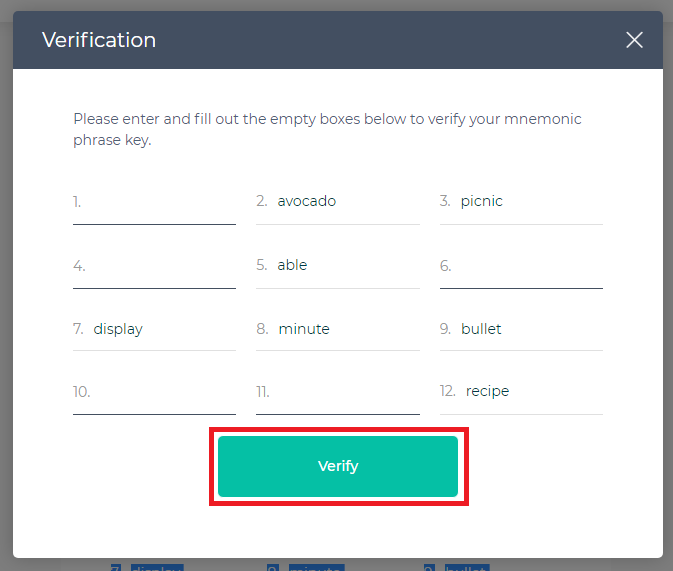Click the number label "5." before able
Screen dimensions: 673x571
(262, 265)
